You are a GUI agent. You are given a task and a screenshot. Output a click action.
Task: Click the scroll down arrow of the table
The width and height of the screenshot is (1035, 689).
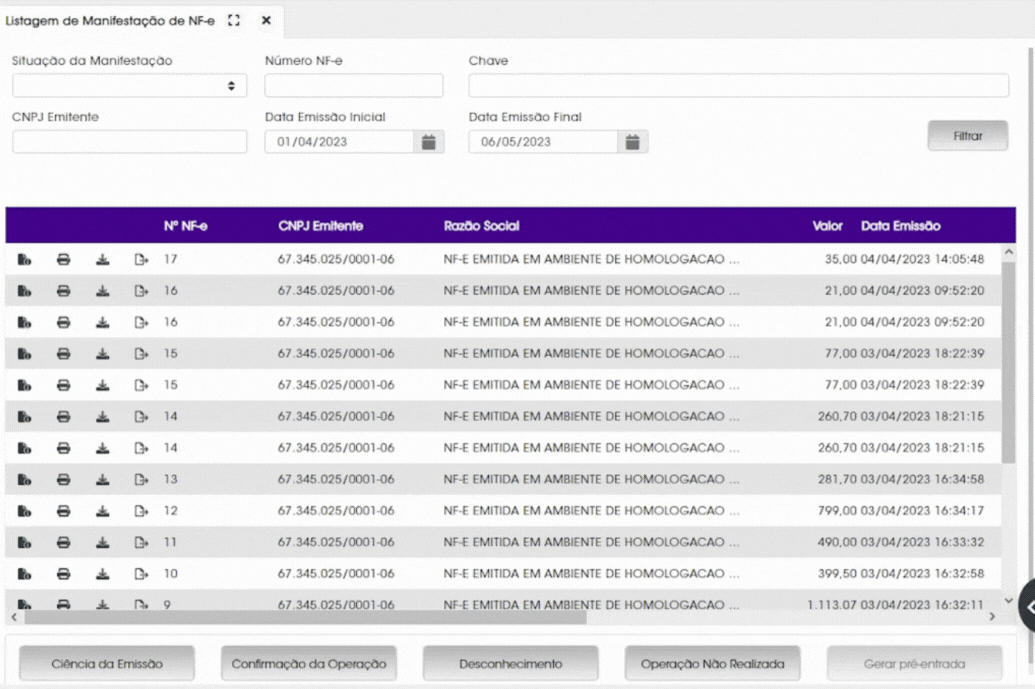pyautogui.click(x=1008, y=601)
